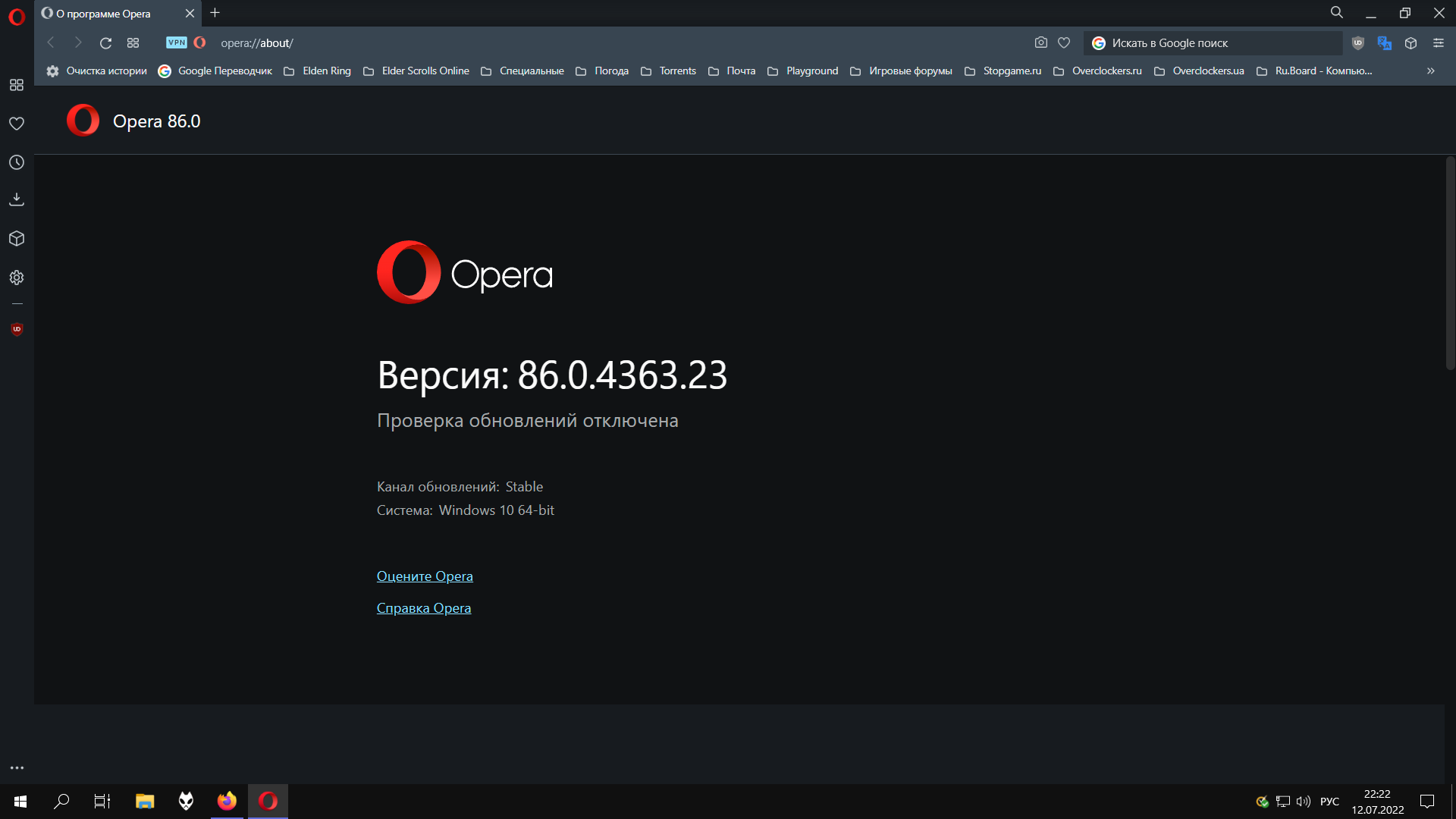Open extensions cube in the toolbar
Viewport: 1456px width, 819px height.
click(1410, 43)
